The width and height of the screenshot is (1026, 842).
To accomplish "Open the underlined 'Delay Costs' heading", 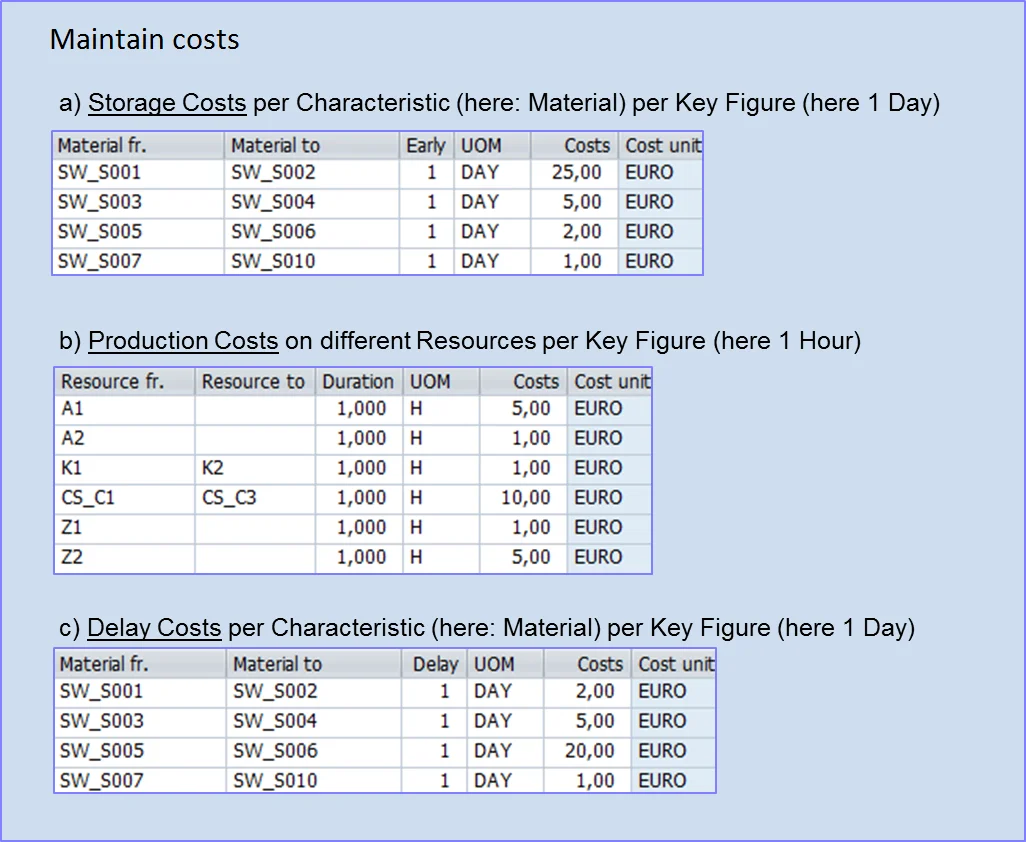I will click(154, 627).
